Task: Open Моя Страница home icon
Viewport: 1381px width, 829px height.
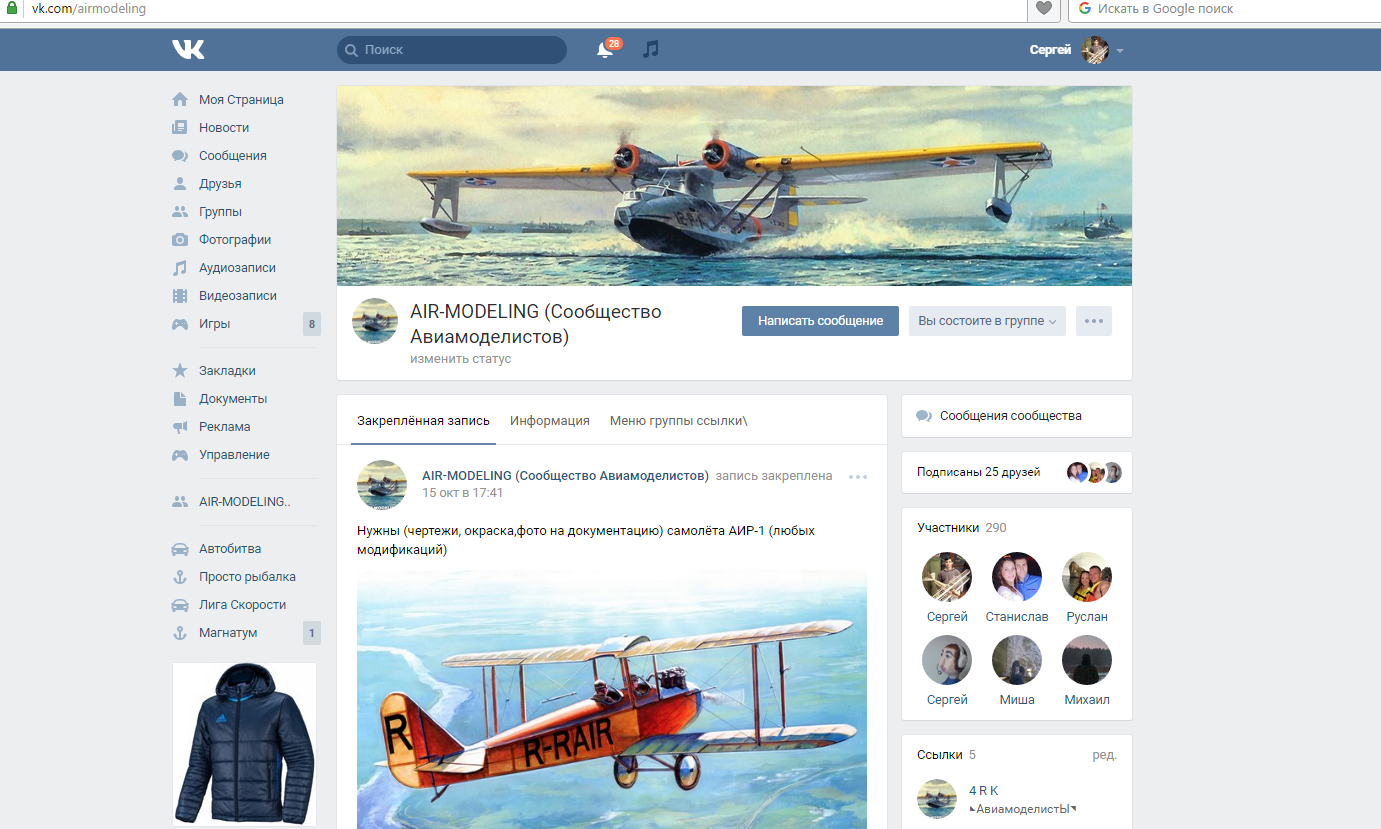Action: tap(180, 99)
